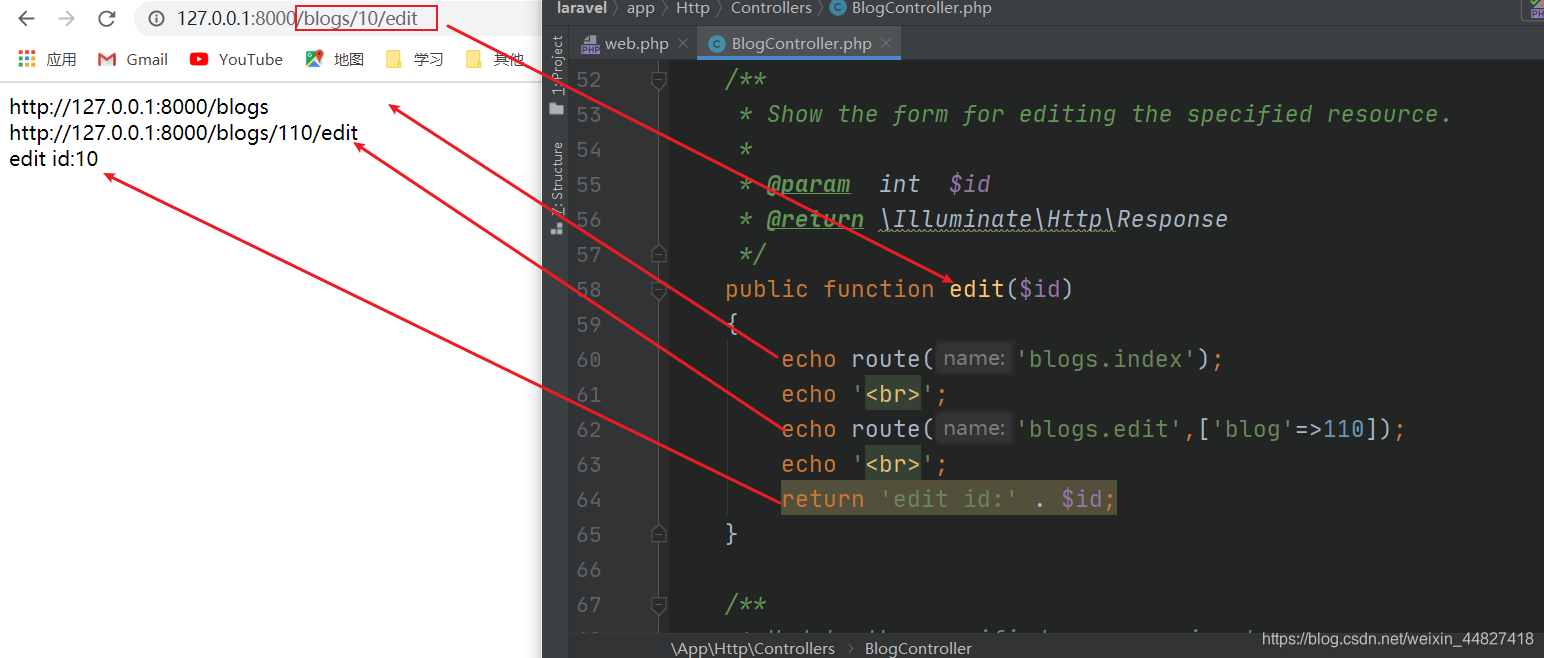The width and height of the screenshot is (1544, 658).
Task: Open the YouTube bookmark
Action: click(x=236, y=59)
